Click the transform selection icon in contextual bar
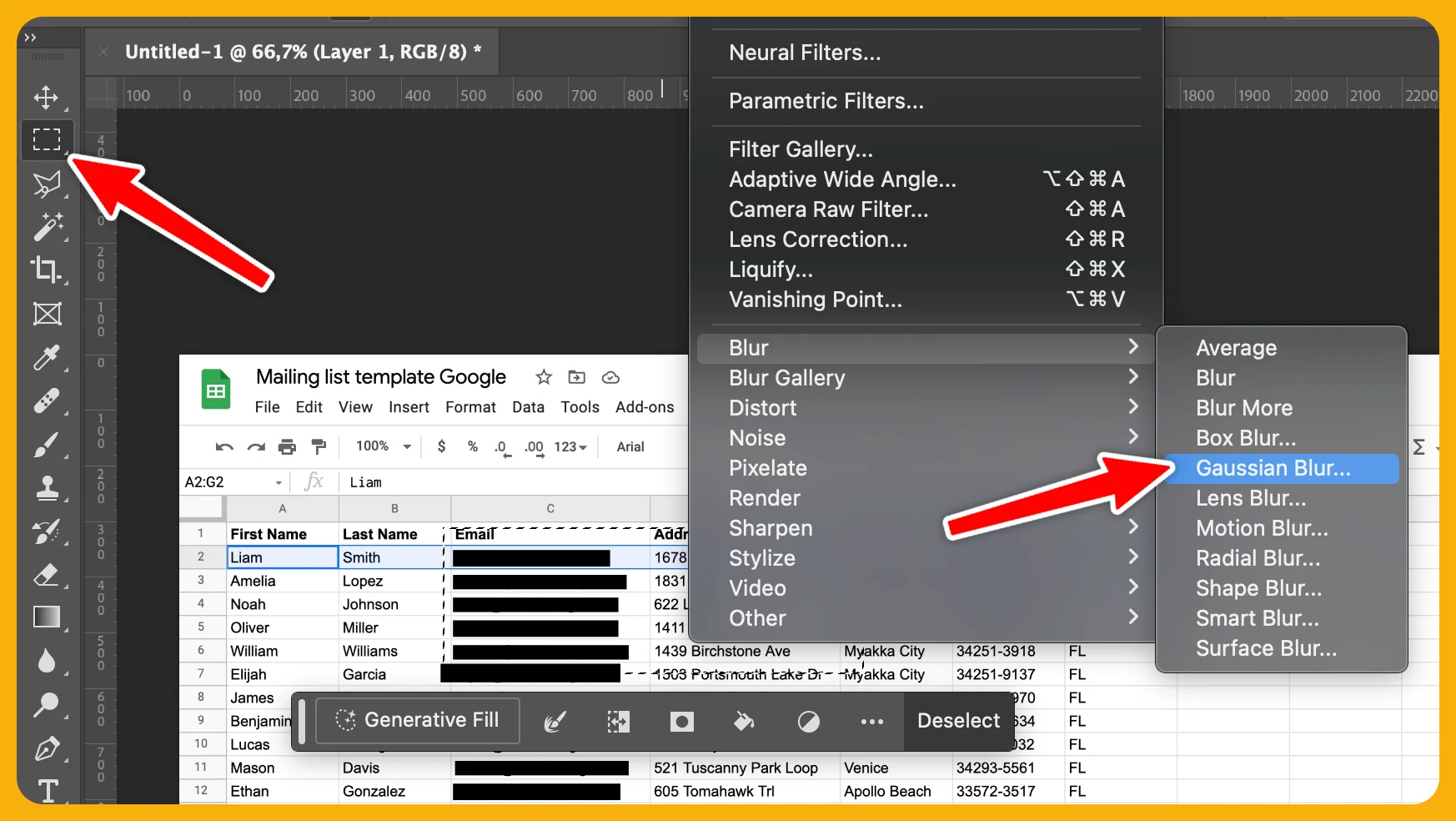The width and height of the screenshot is (1456, 821). pos(618,722)
